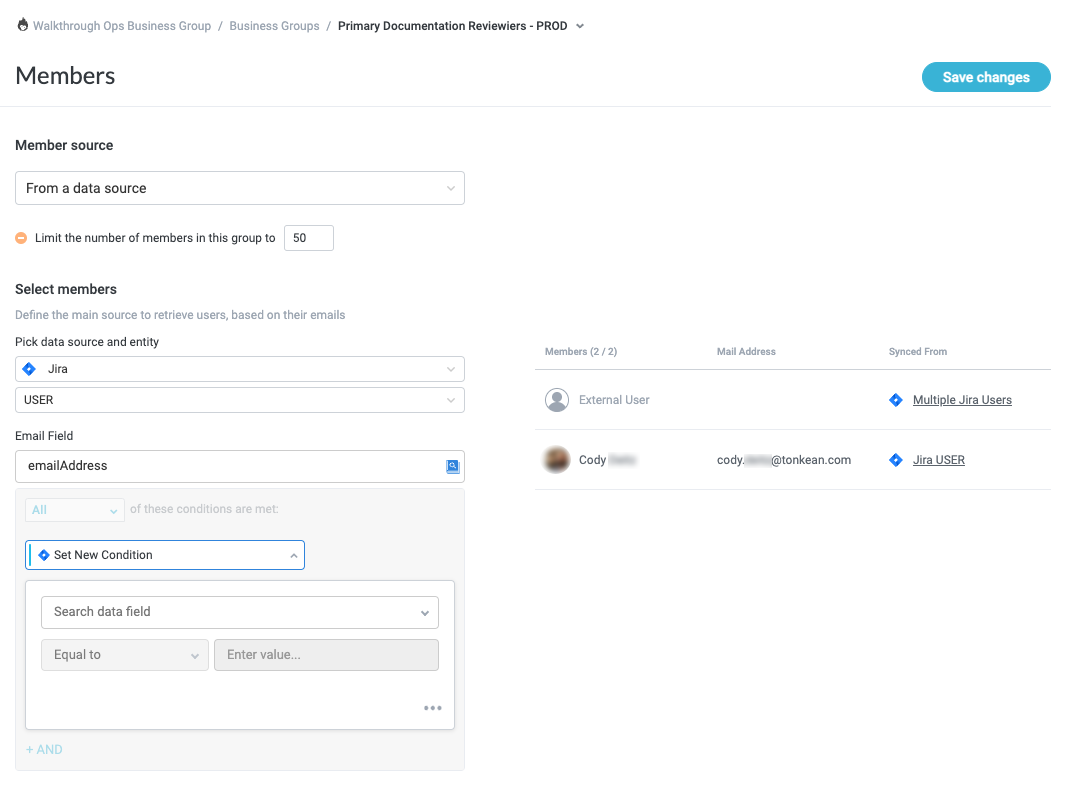Navigate to Business Groups breadcrumb
Image resolution: width=1066 pixels, height=789 pixels.
point(274,26)
